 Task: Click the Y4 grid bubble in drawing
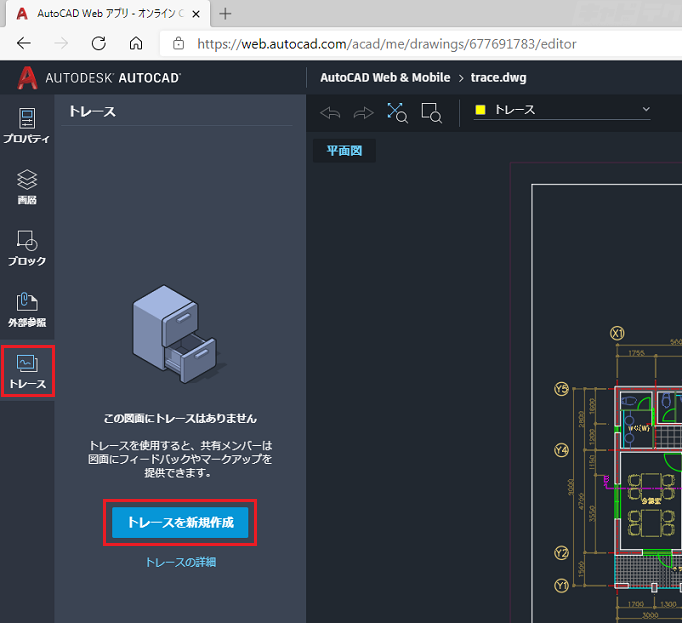coord(562,449)
